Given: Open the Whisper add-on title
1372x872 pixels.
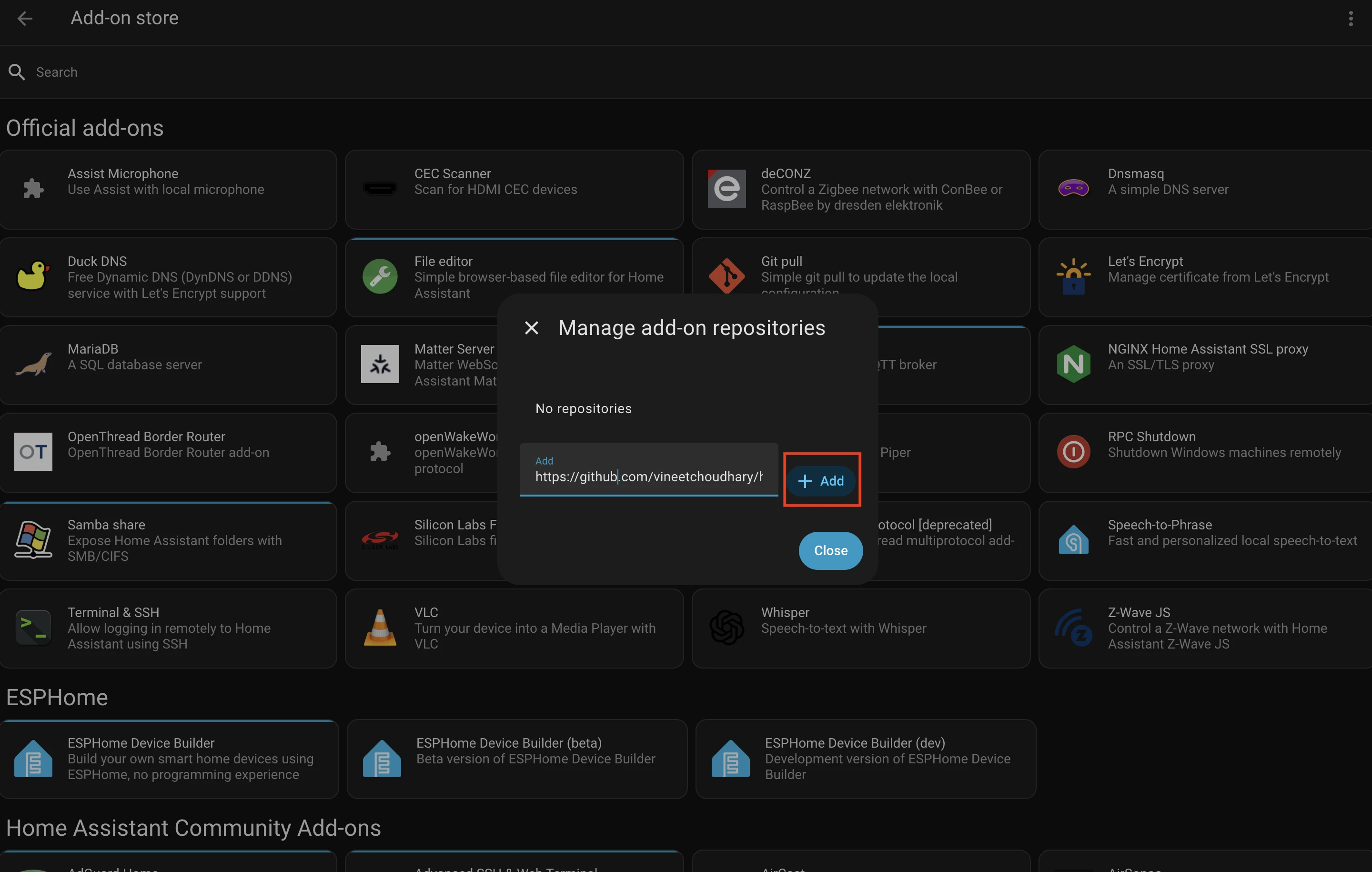Looking at the screenshot, I should (785, 612).
